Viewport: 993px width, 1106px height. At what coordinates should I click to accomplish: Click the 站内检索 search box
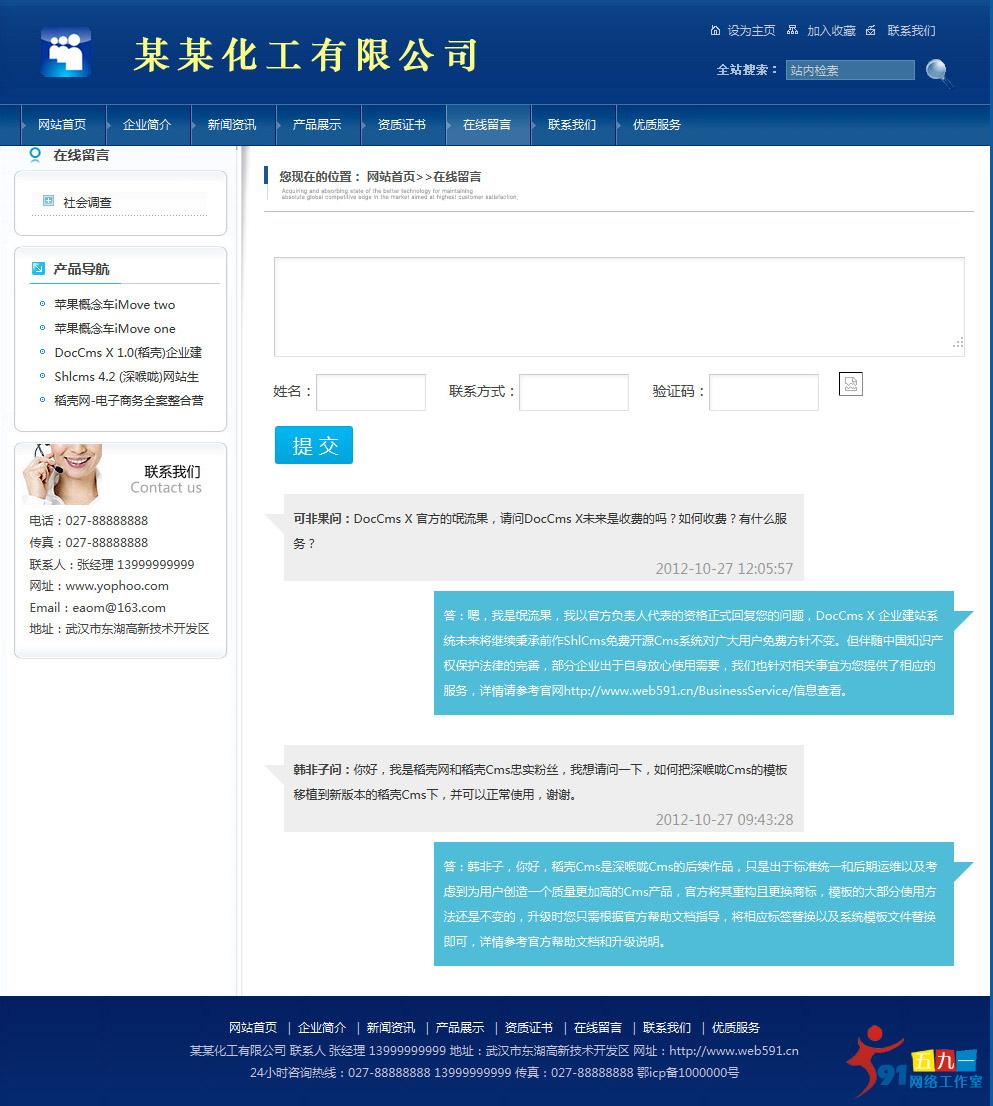[x=849, y=70]
